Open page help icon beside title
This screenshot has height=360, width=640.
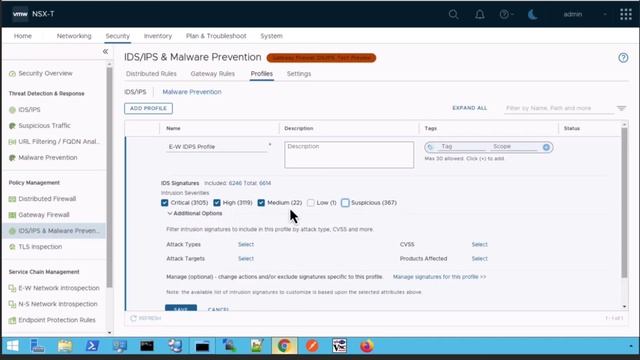[x=623, y=58]
